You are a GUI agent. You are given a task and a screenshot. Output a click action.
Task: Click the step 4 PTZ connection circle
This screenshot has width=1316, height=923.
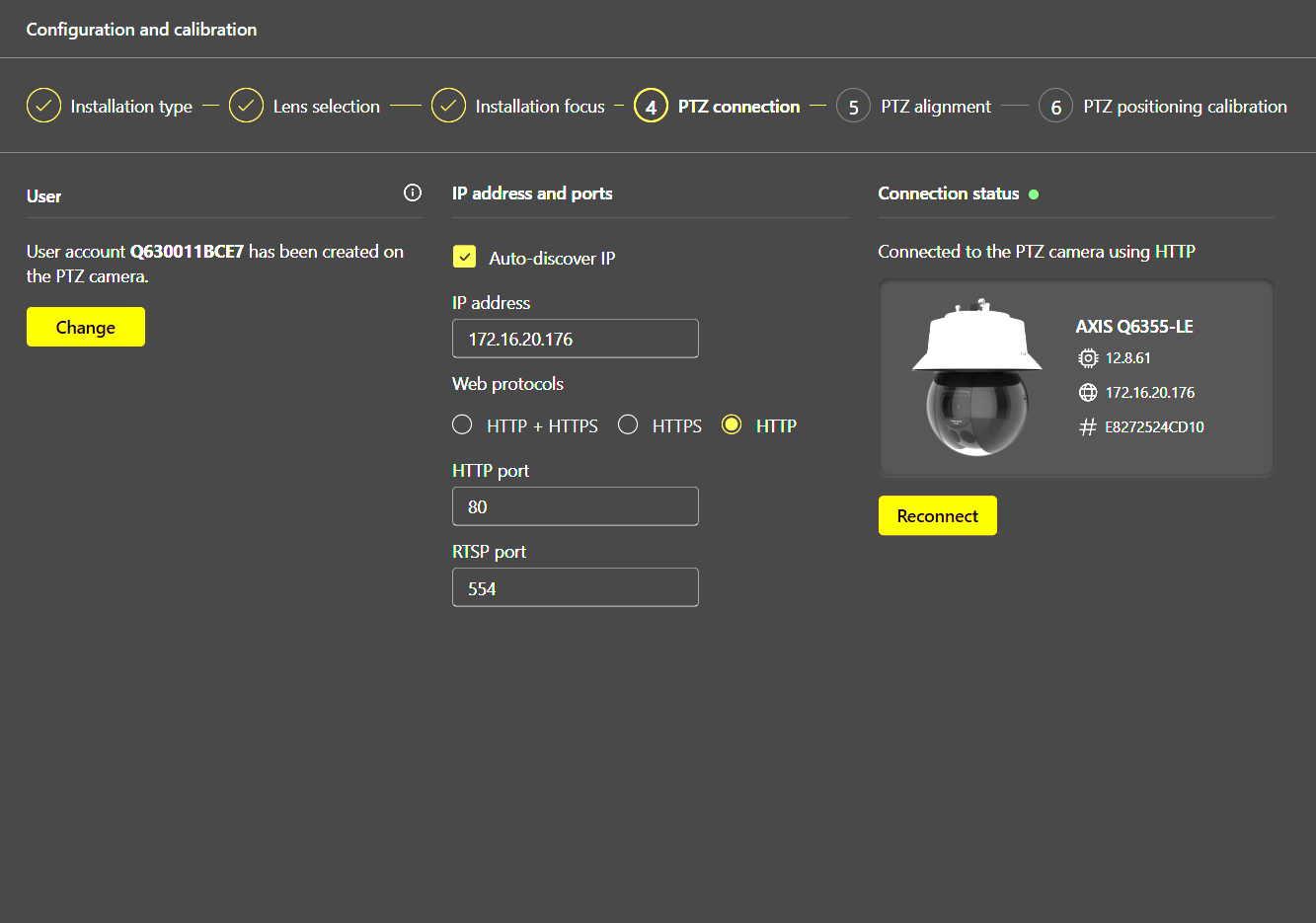coord(651,107)
